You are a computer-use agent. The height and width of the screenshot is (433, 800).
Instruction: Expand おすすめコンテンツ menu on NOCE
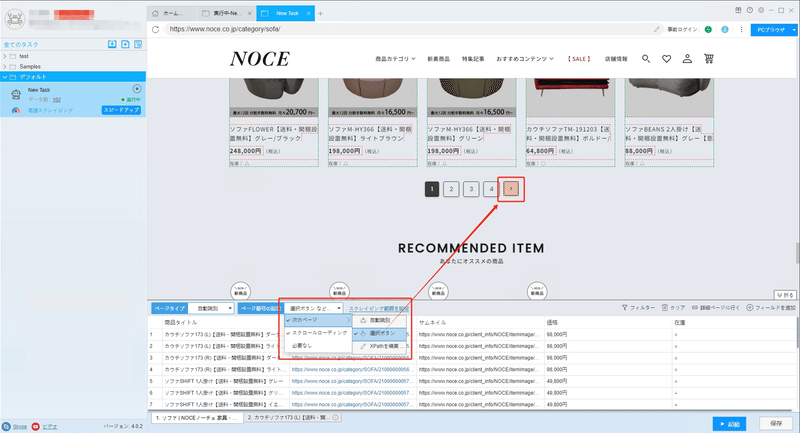pos(525,59)
